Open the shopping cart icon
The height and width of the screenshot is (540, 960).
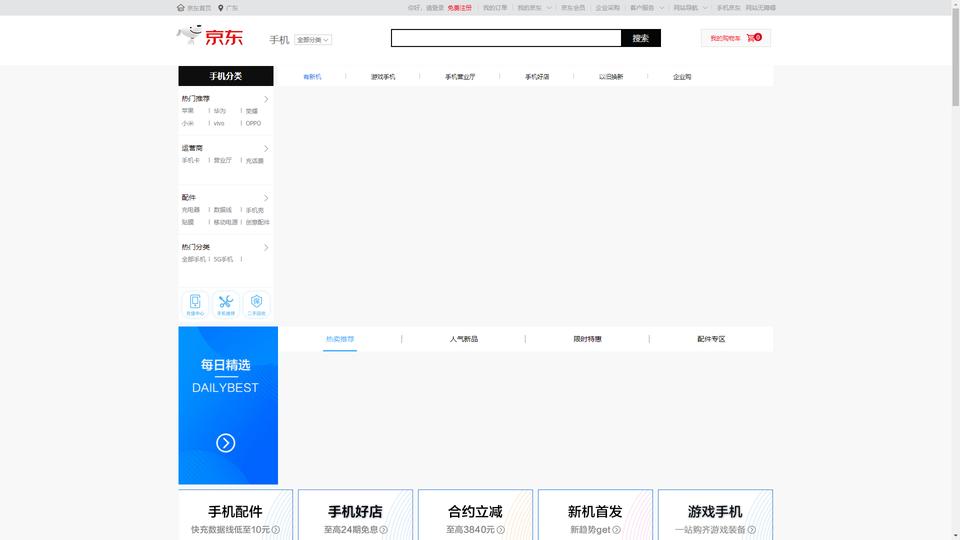coord(751,38)
